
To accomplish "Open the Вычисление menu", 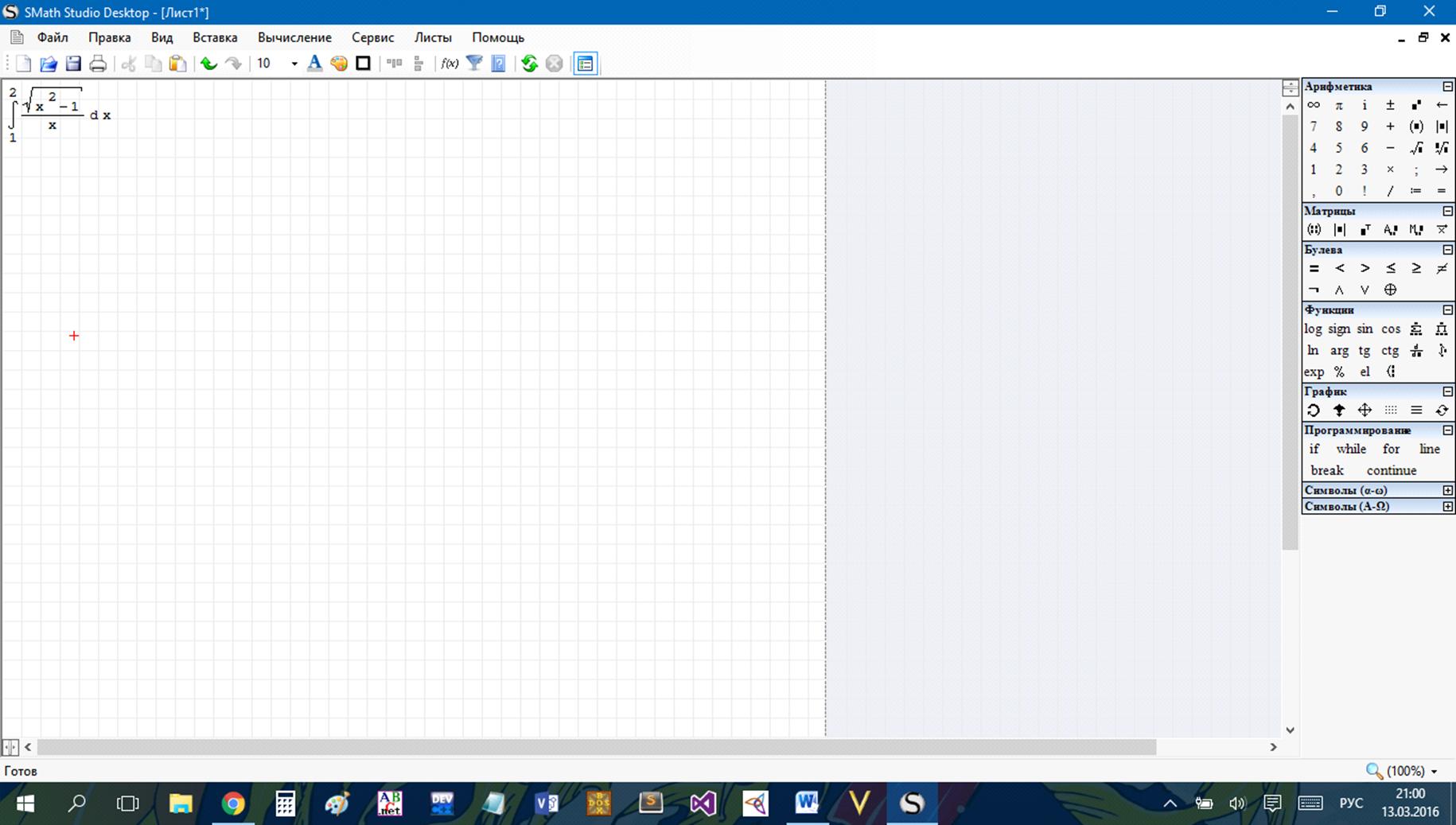I will point(294,37).
